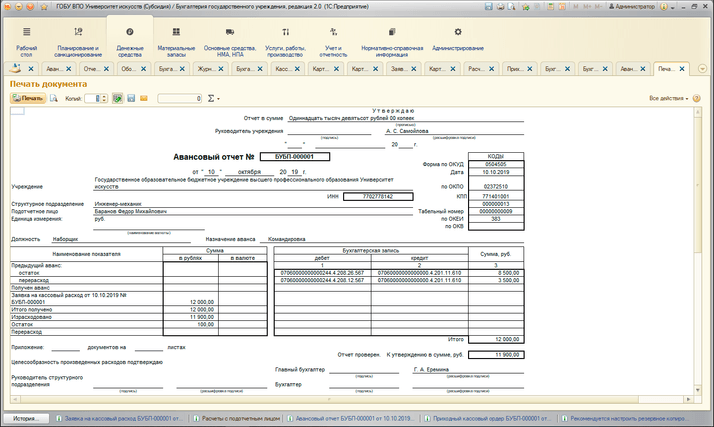Click the vertical scrollbar of the document
The width and height of the screenshot is (714, 427).
tap(706, 250)
